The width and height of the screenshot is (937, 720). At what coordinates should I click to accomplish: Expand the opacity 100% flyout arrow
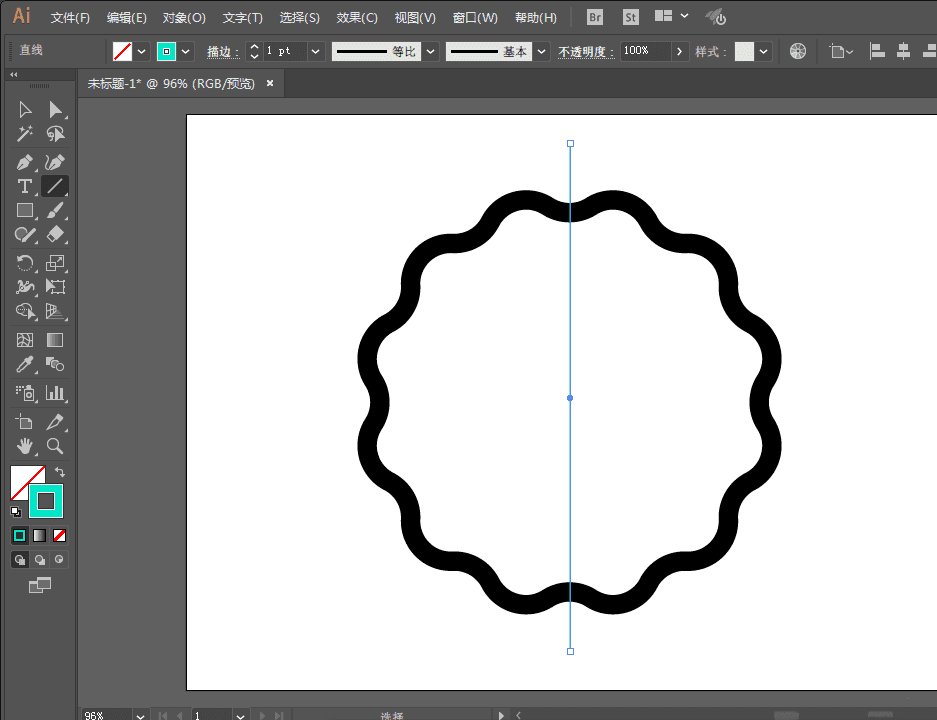(x=680, y=51)
